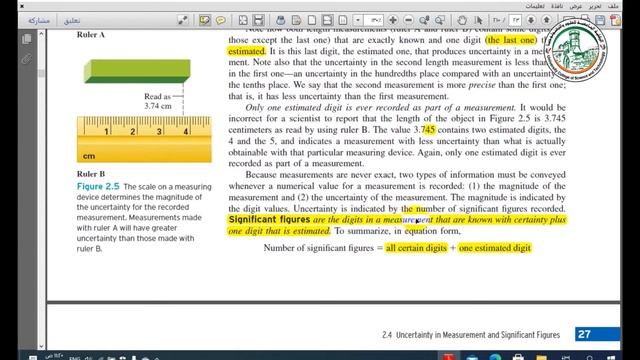Open Microsoft Edge from the taskbar
Screen dimensions: 640x360
(x=495, y=356)
